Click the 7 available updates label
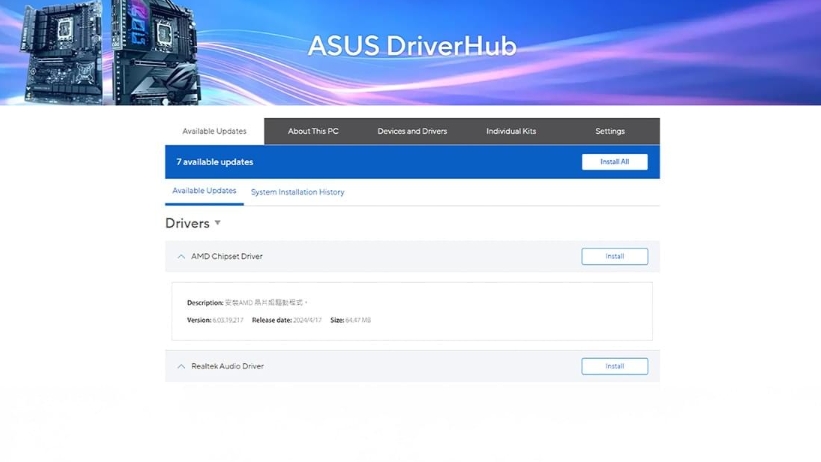Screen dimensions: 821x462 point(215,162)
